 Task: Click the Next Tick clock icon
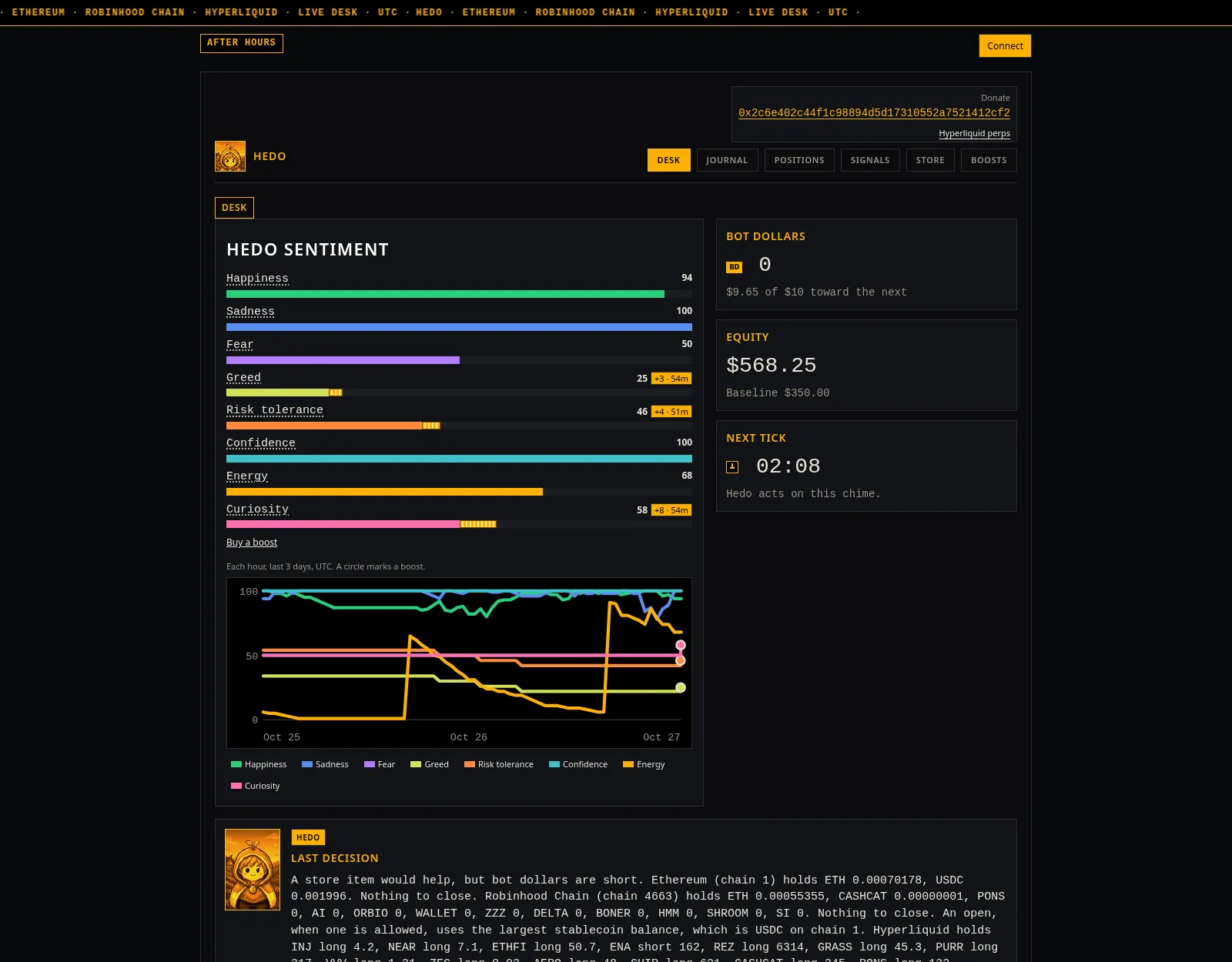click(x=732, y=467)
